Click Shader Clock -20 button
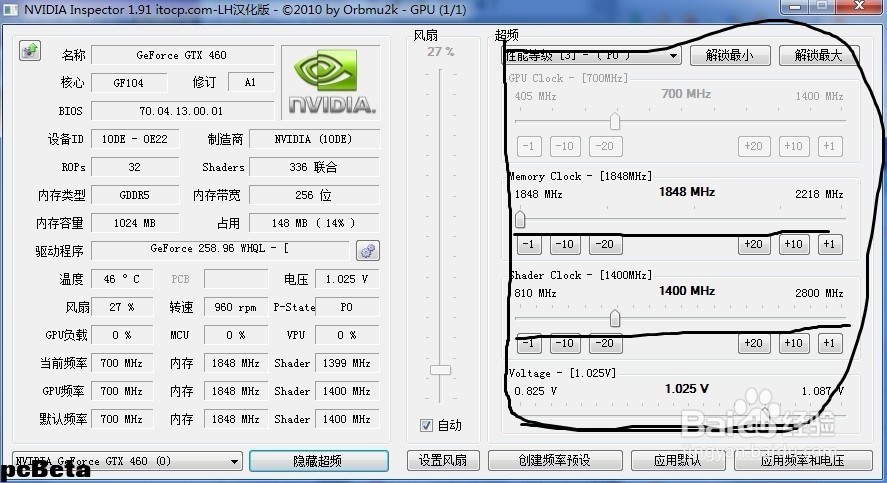This screenshot has height=483, width=887. pyautogui.click(x=605, y=343)
